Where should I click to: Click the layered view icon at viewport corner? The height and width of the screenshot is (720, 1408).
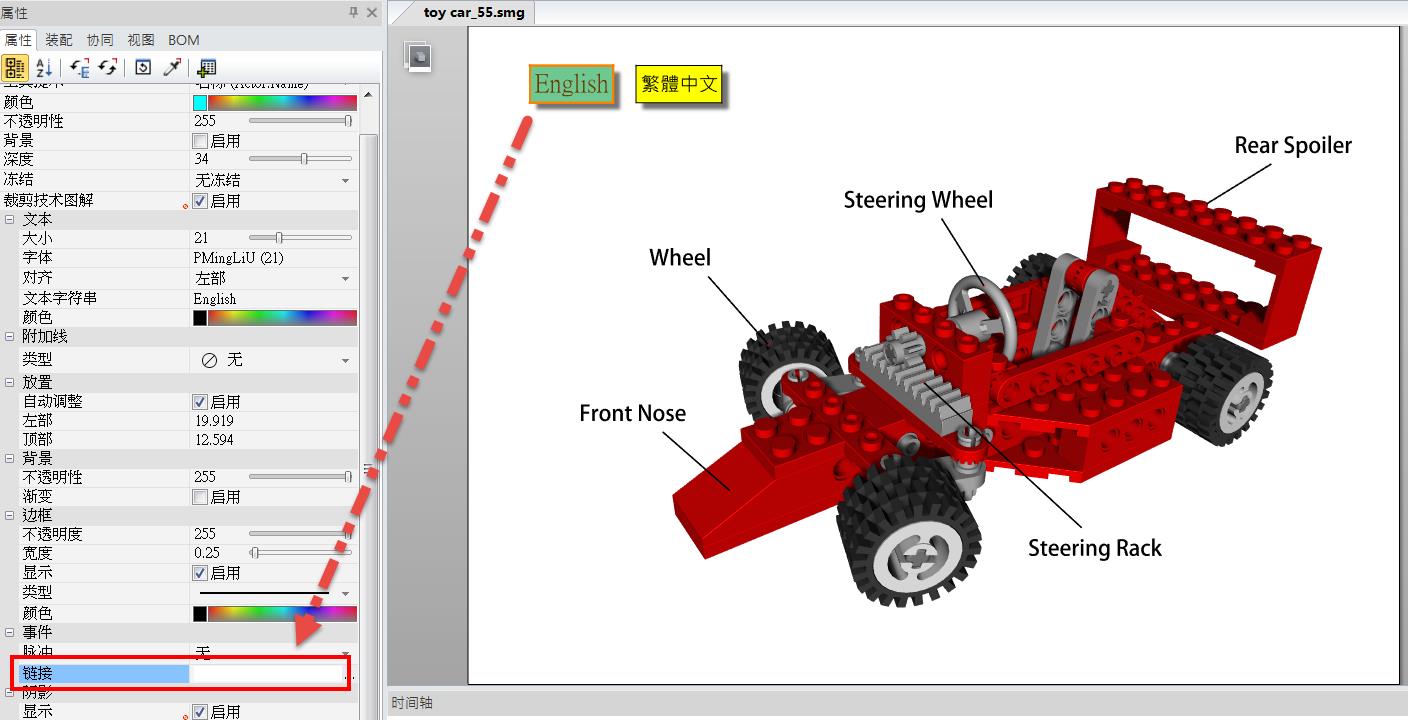tap(419, 57)
